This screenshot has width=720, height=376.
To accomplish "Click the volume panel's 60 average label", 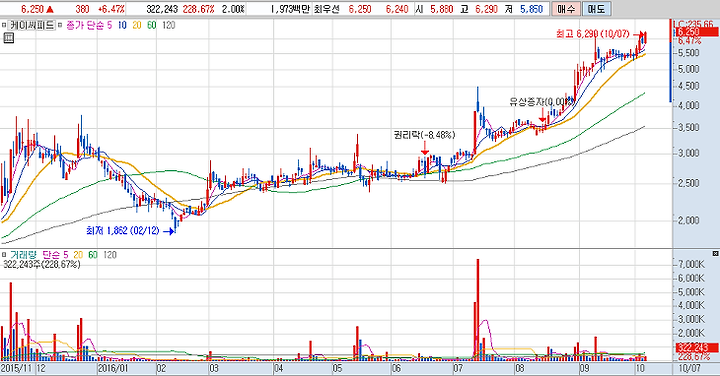I will tap(93, 255).
